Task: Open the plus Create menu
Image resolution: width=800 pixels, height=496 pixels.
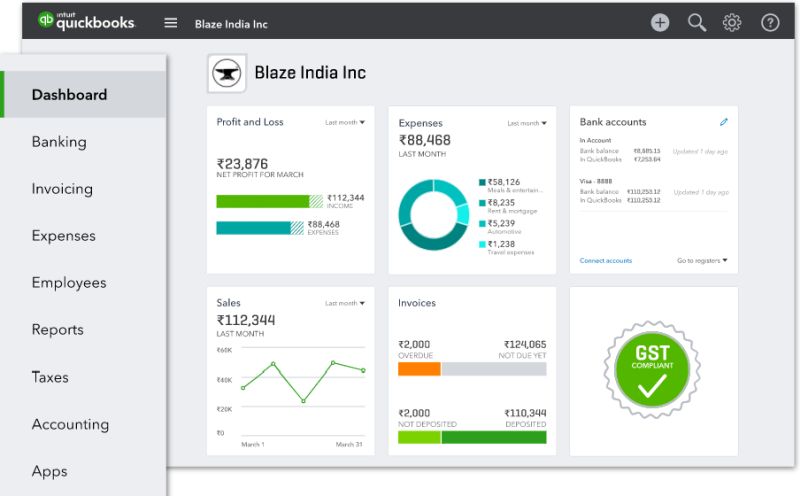Action: (660, 22)
